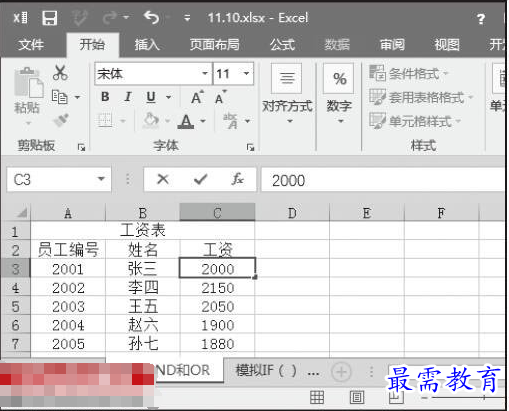Switch to the 页面布局 tab
This screenshot has width=509, height=411.
point(215,44)
